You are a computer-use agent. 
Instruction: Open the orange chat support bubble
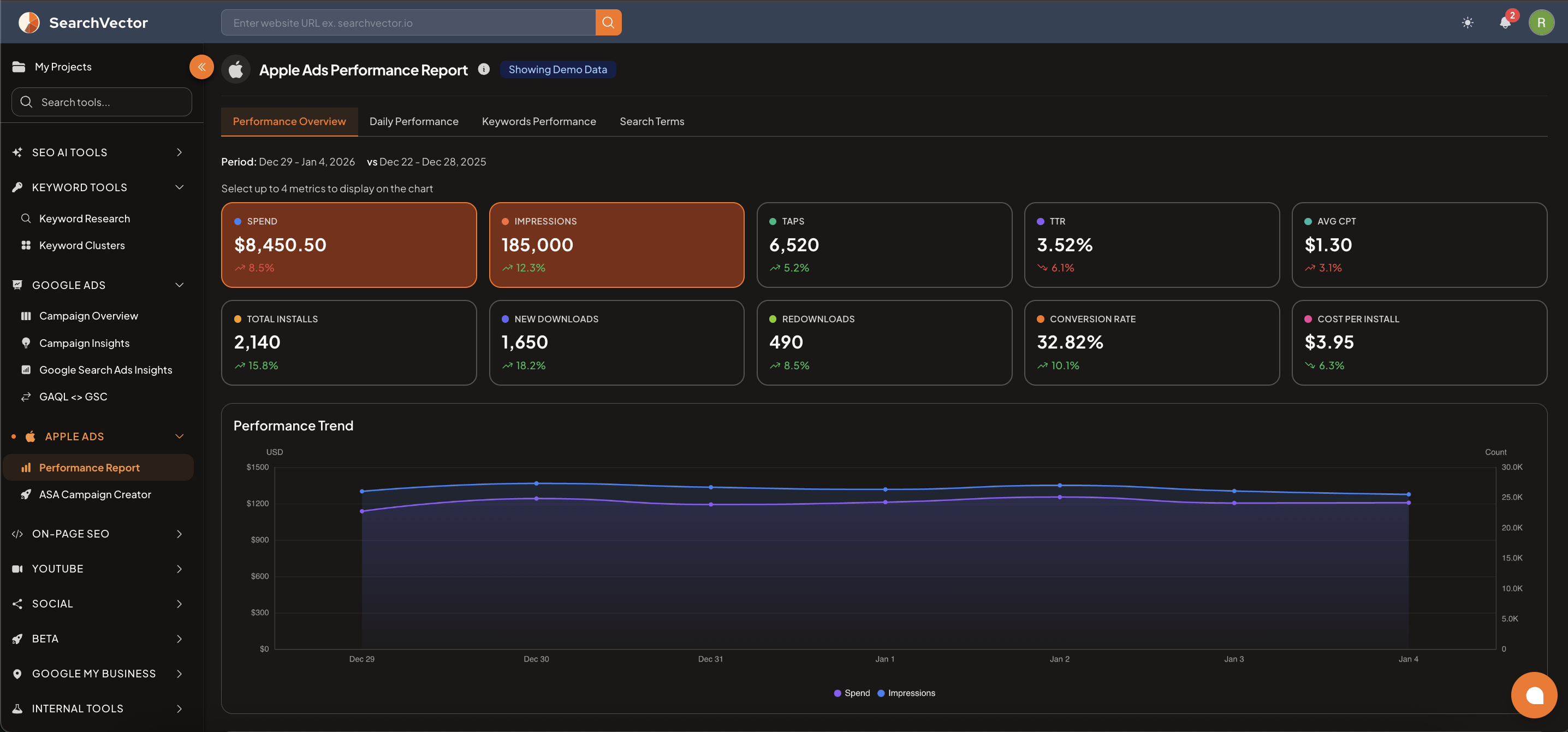[1534, 695]
